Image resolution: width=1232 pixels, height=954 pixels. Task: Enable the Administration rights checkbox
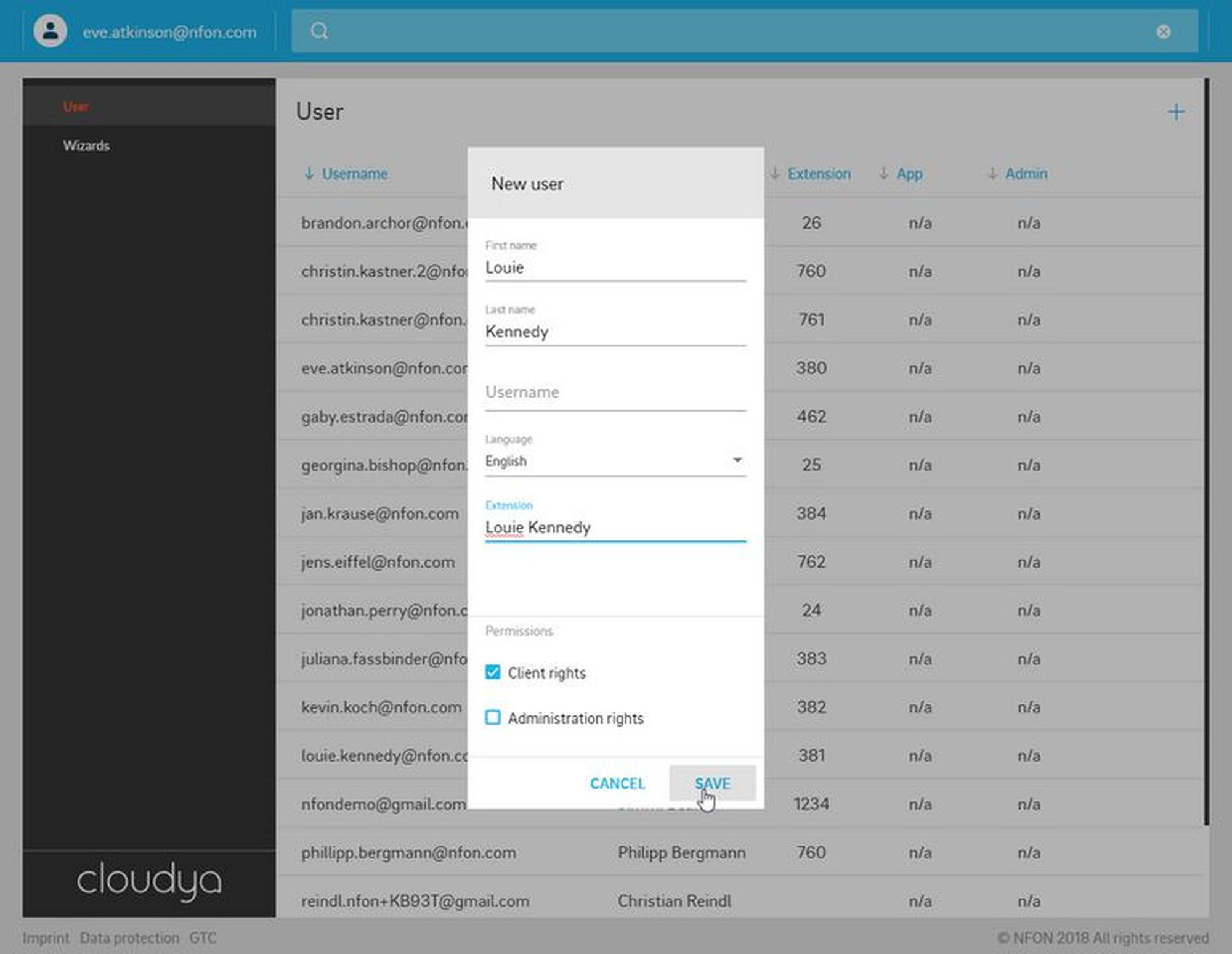pos(493,717)
